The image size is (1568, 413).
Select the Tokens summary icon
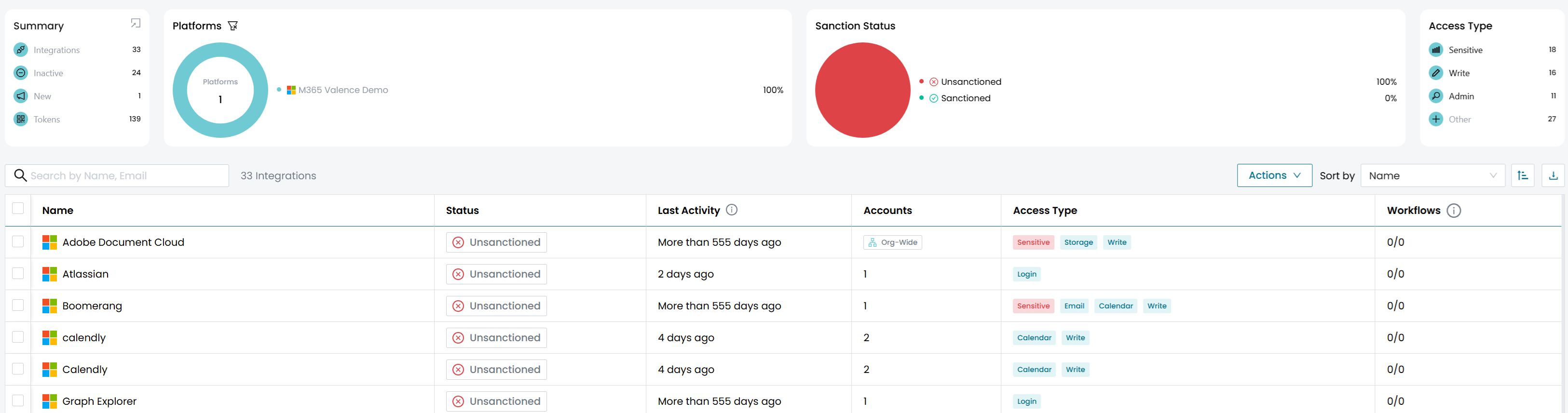coord(21,119)
